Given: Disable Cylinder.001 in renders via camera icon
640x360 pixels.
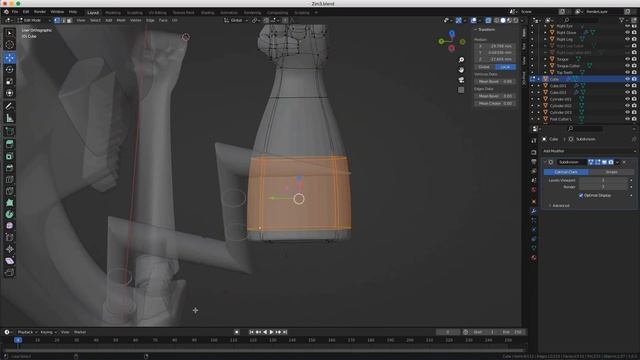Looking at the screenshot, I should click(x=634, y=99).
